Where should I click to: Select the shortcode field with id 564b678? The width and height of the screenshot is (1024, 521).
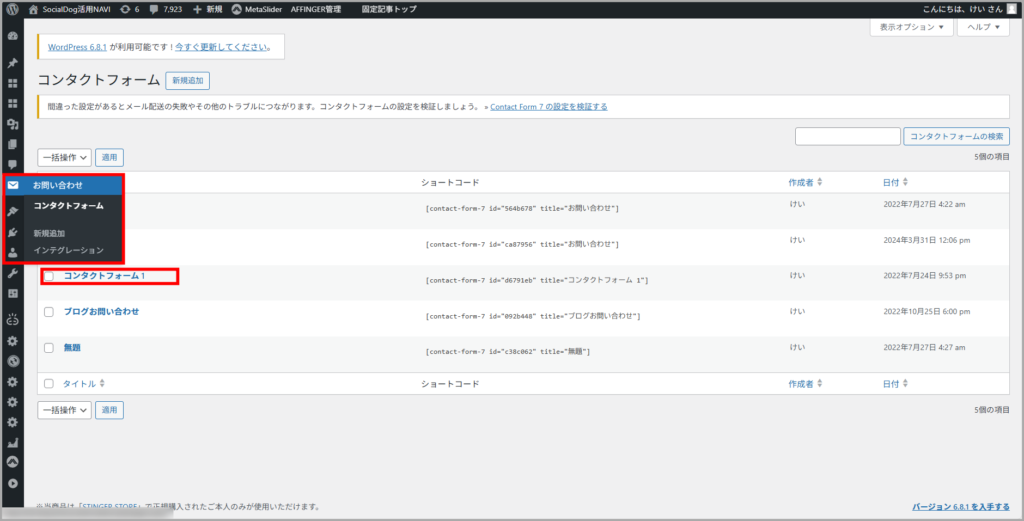point(522,208)
